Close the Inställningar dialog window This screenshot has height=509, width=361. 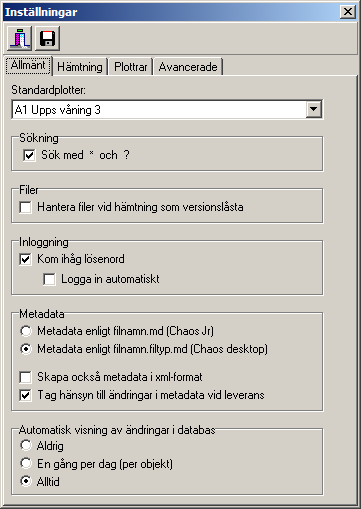348,12
